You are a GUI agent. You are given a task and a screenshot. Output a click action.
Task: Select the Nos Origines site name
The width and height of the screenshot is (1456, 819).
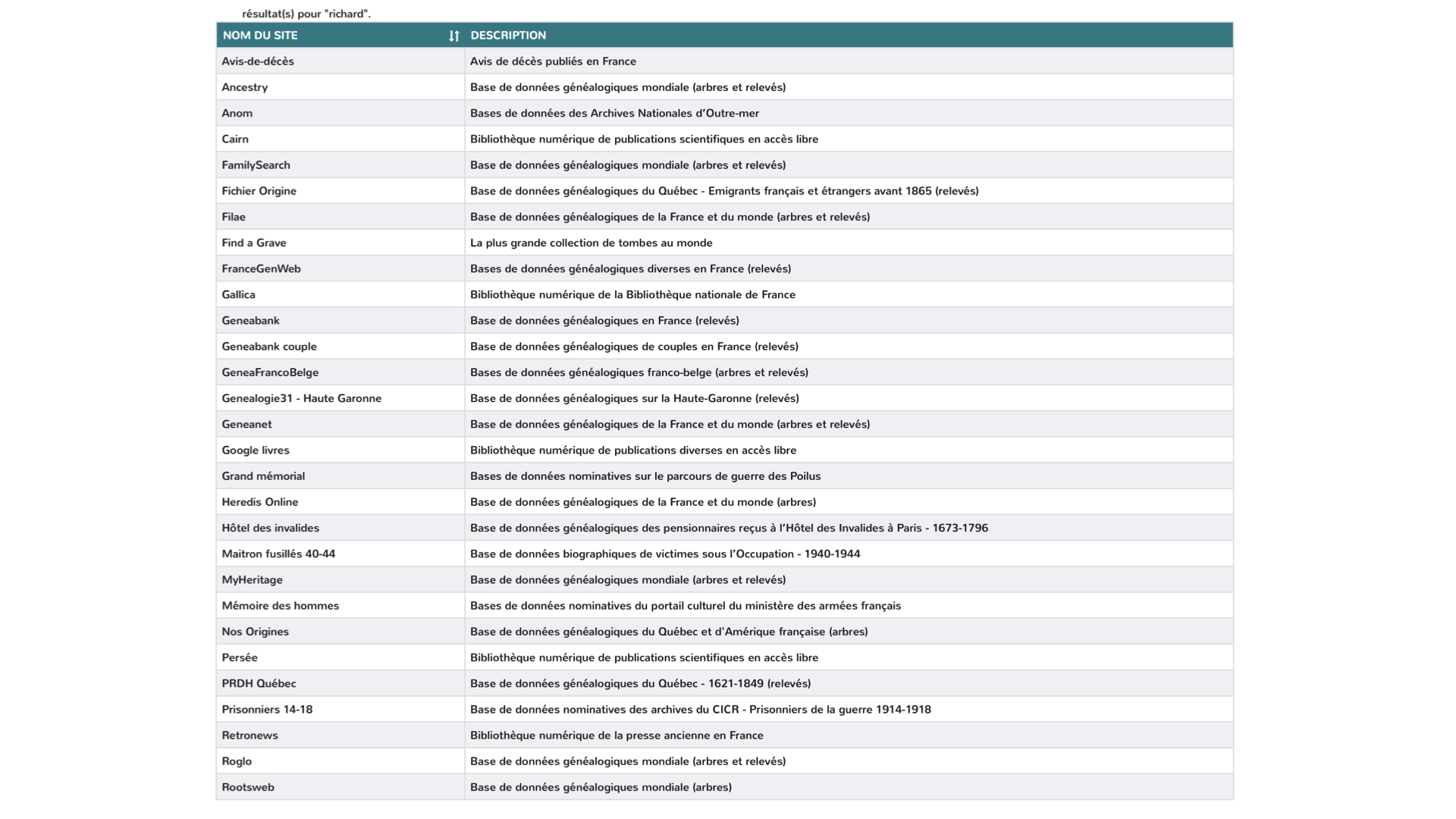pos(255,632)
